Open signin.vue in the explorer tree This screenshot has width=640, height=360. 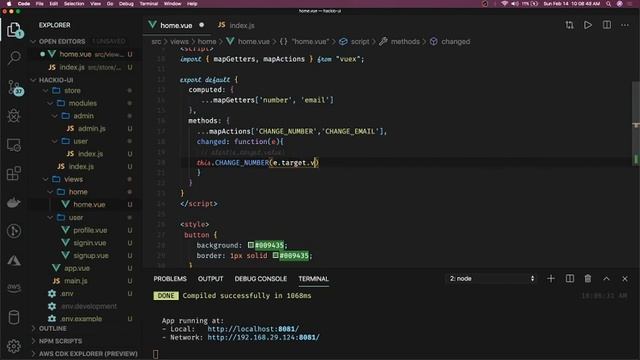[x=89, y=243]
